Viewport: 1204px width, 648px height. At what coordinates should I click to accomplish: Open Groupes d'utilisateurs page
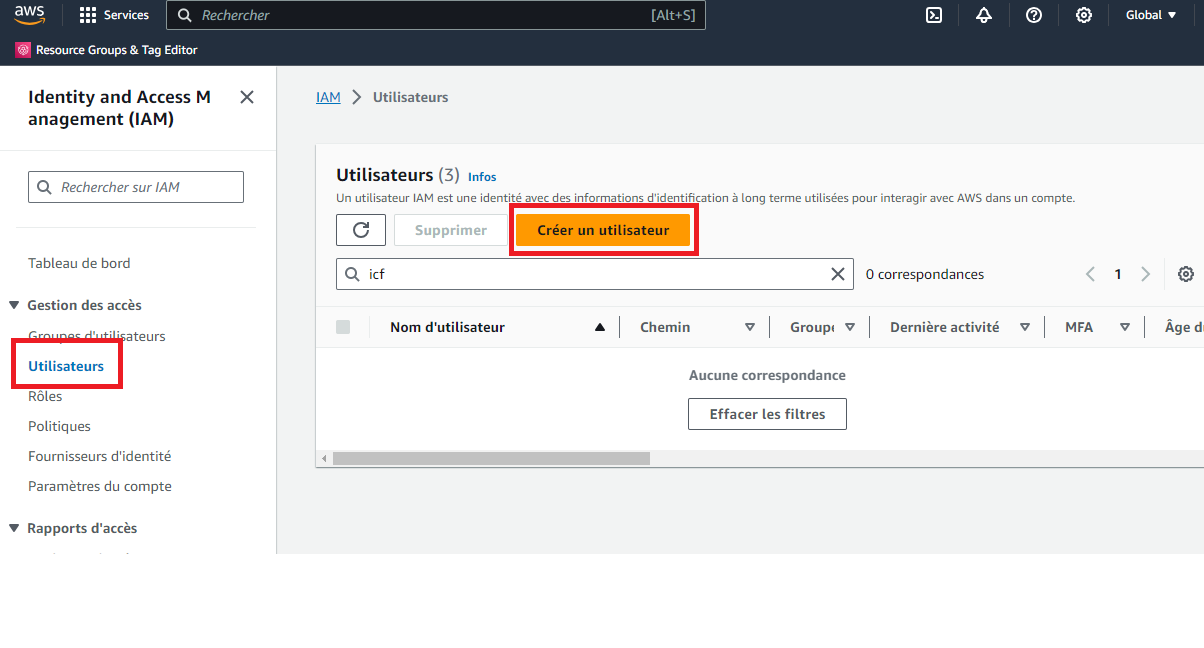tap(97, 336)
